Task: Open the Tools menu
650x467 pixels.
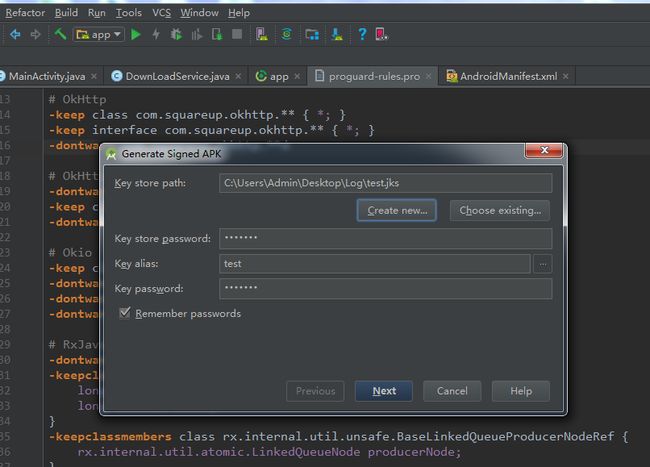Action: [x=129, y=13]
